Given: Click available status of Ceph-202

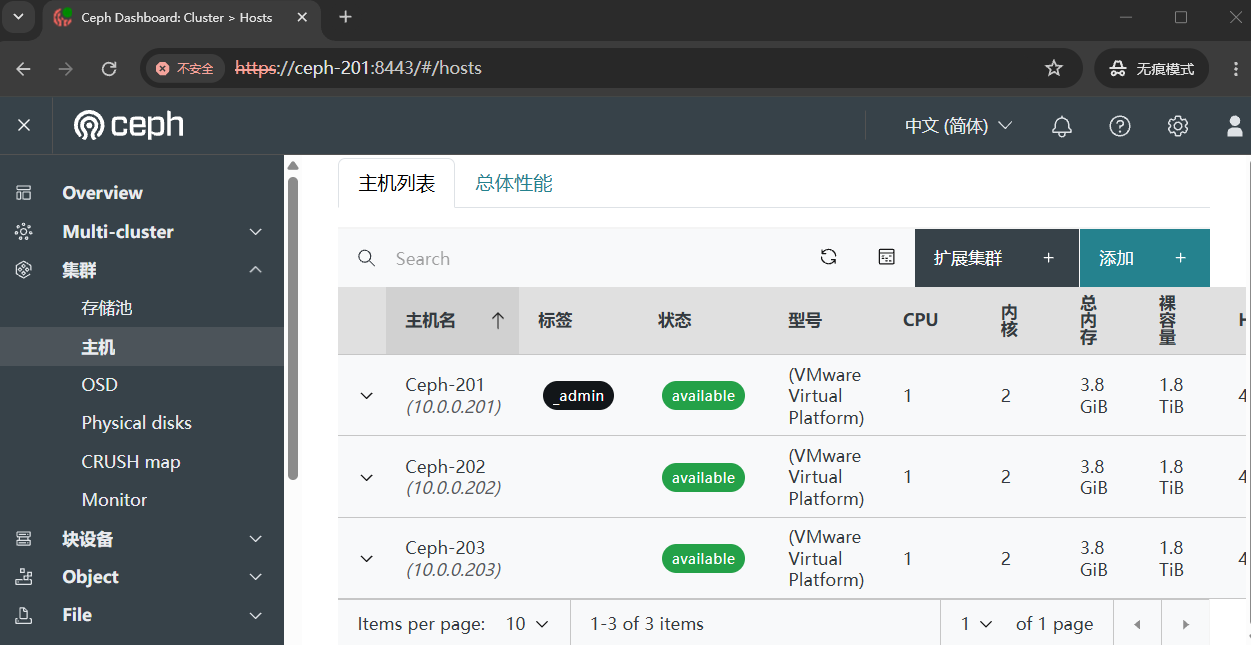Looking at the screenshot, I should tap(703, 478).
